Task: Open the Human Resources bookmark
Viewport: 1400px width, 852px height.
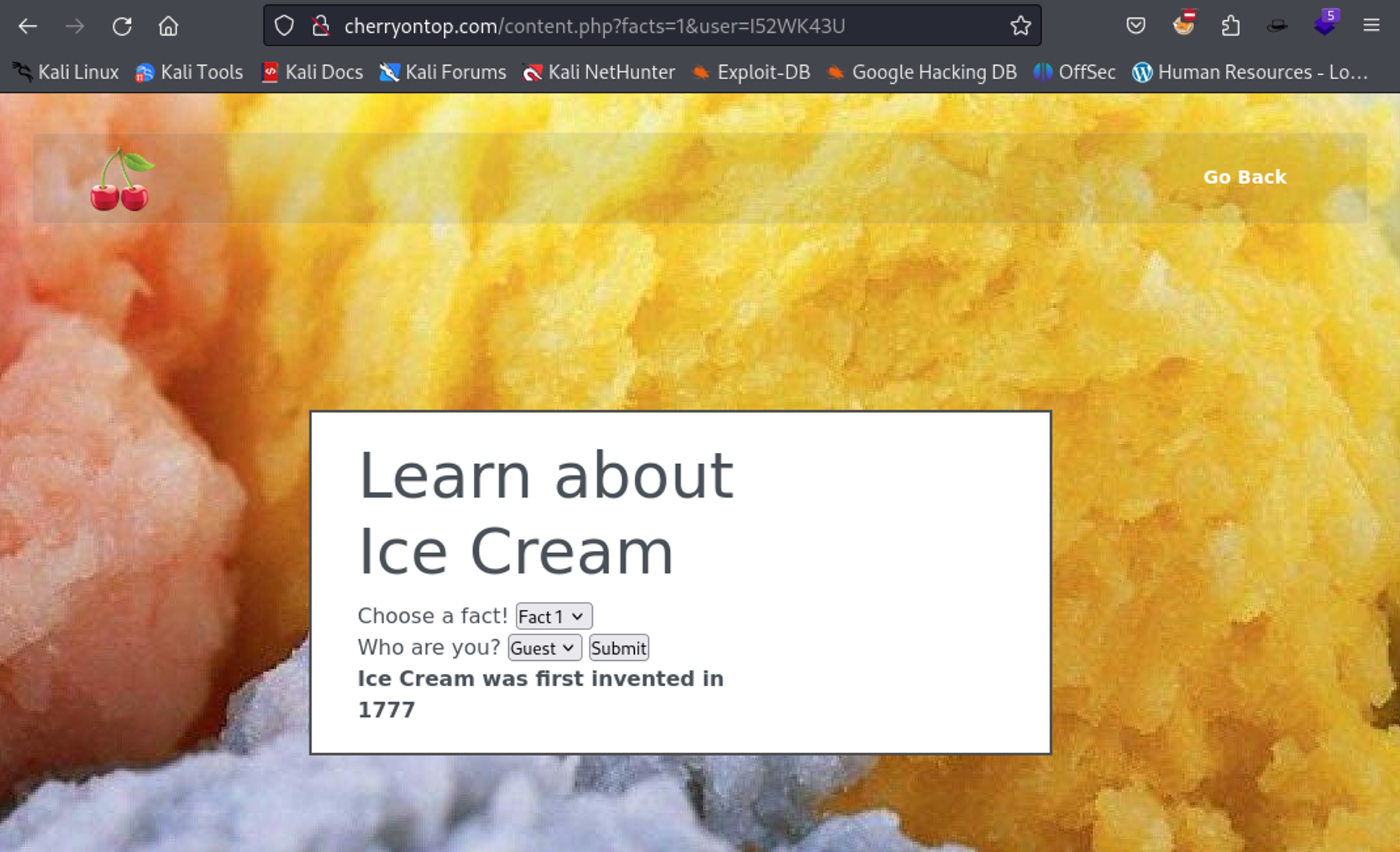Action: pyautogui.click(x=1249, y=72)
